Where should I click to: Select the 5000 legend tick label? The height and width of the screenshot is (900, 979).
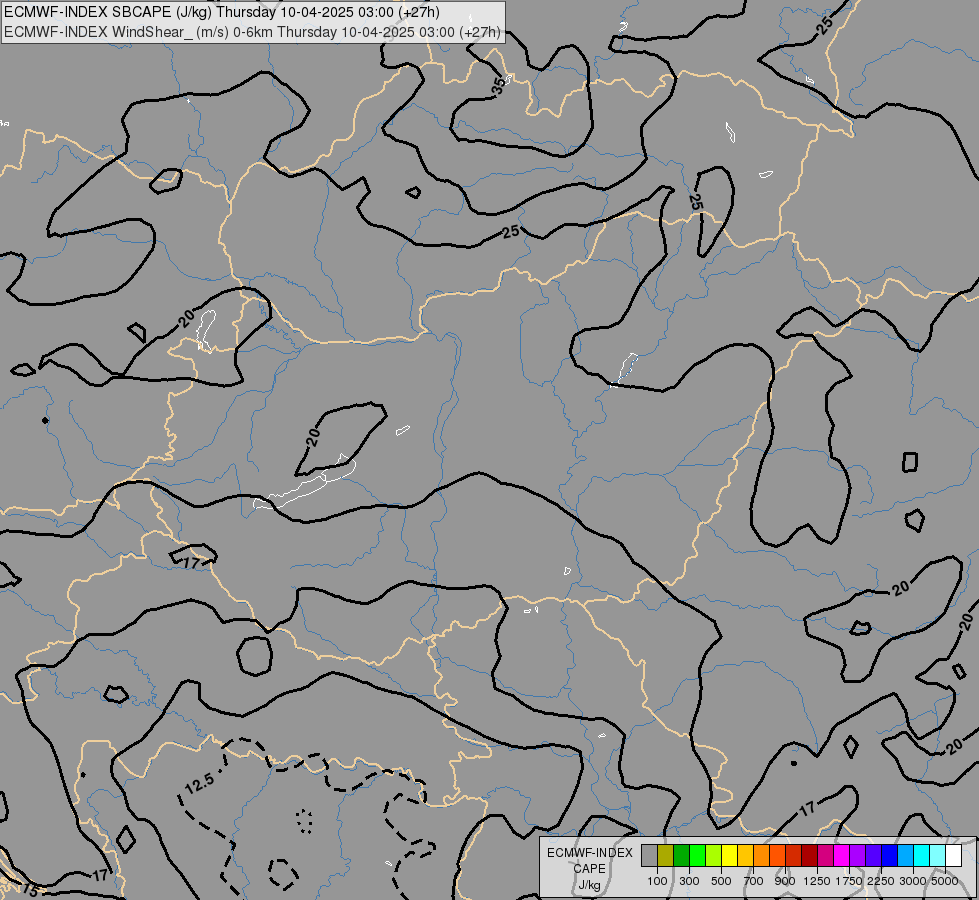pos(945,881)
